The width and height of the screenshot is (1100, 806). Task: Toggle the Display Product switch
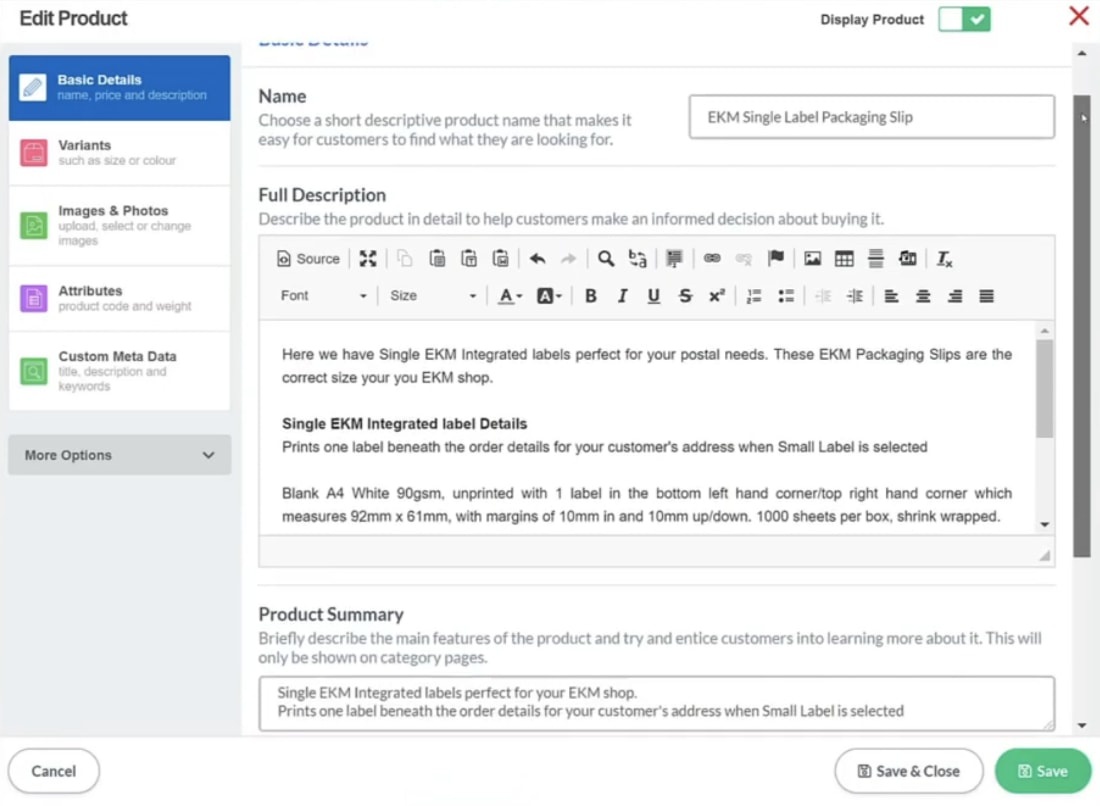(x=965, y=20)
